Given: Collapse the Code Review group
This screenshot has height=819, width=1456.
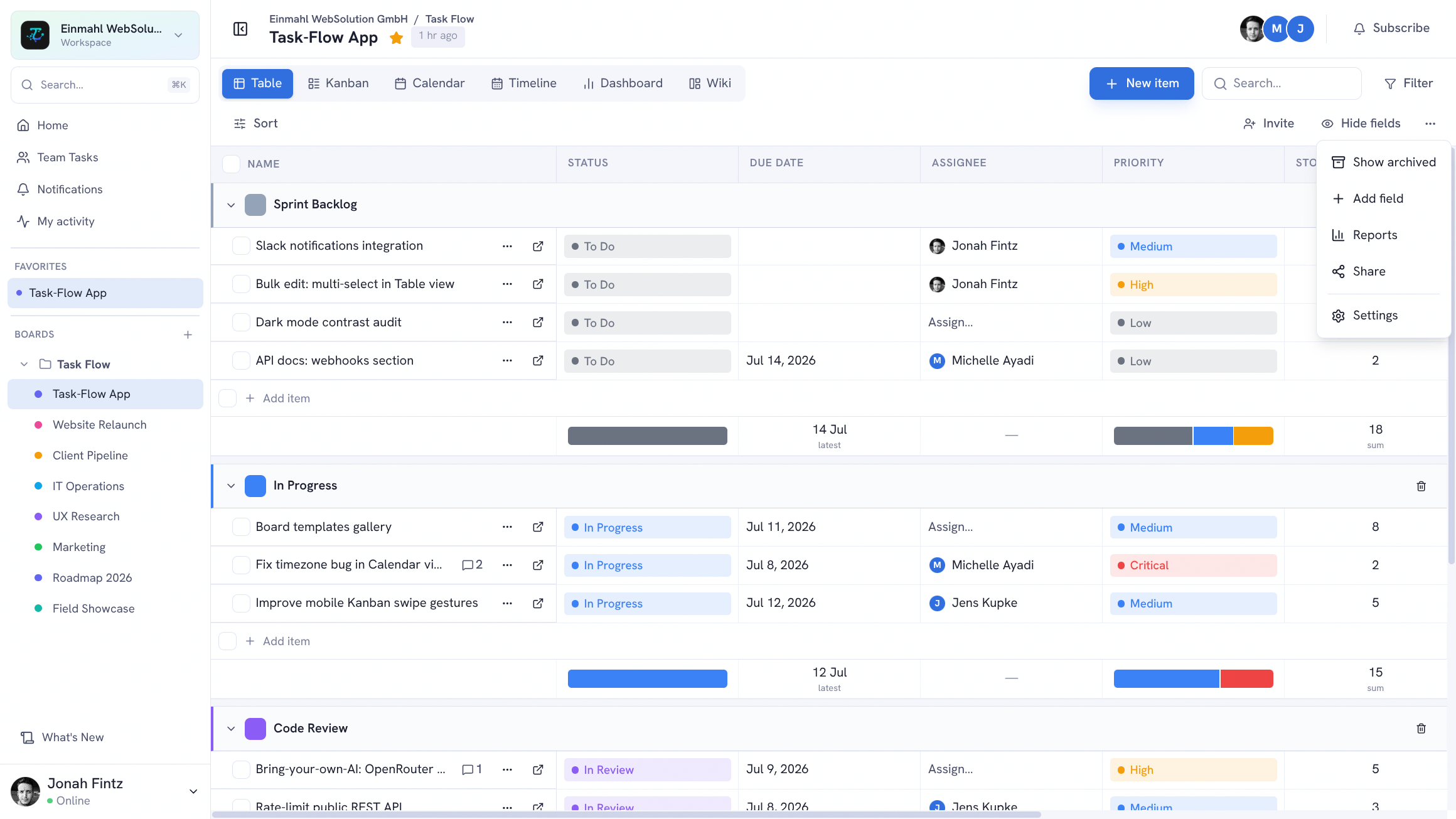Looking at the screenshot, I should click(231, 729).
